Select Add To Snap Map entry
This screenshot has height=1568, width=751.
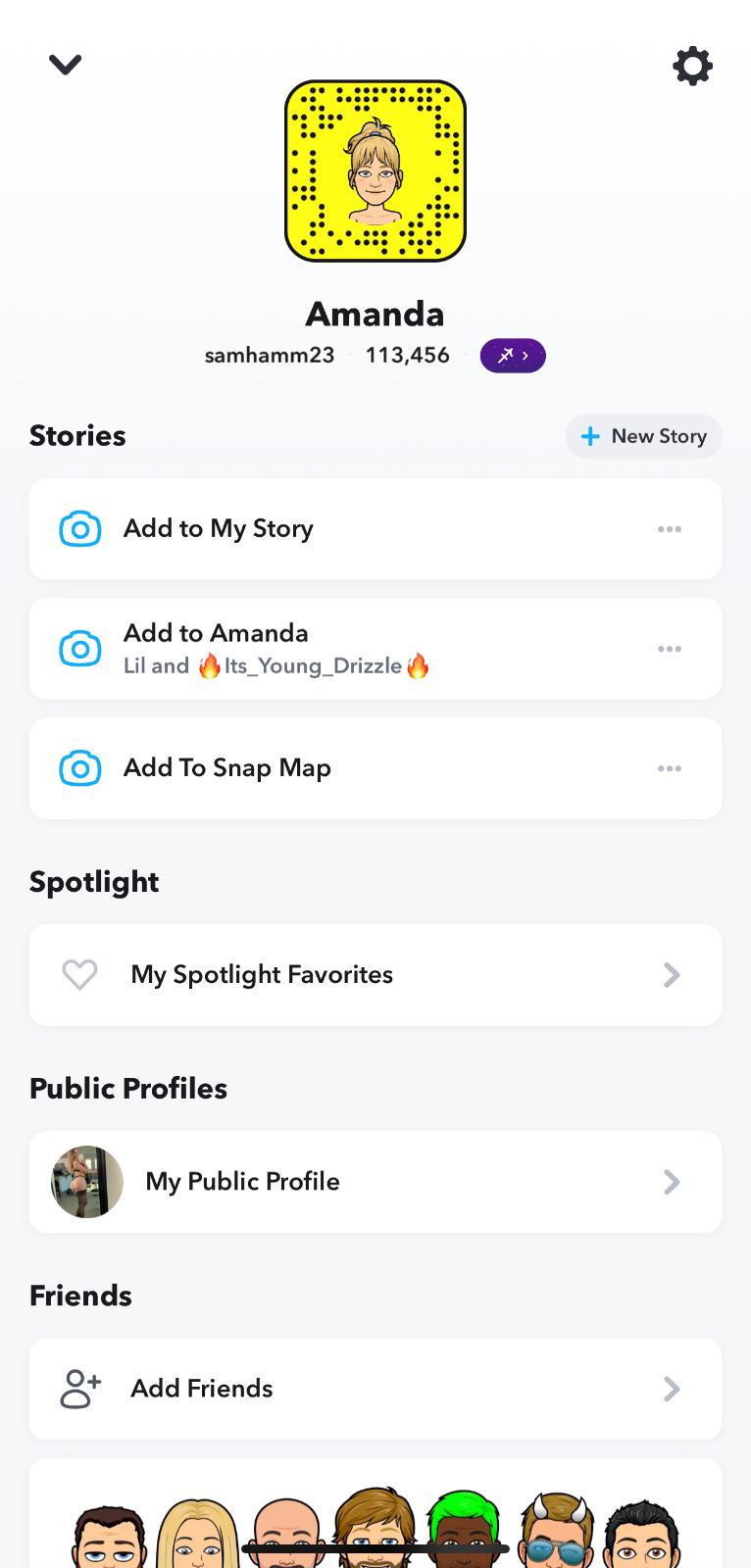pyautogui.click(x=227, y=768)
